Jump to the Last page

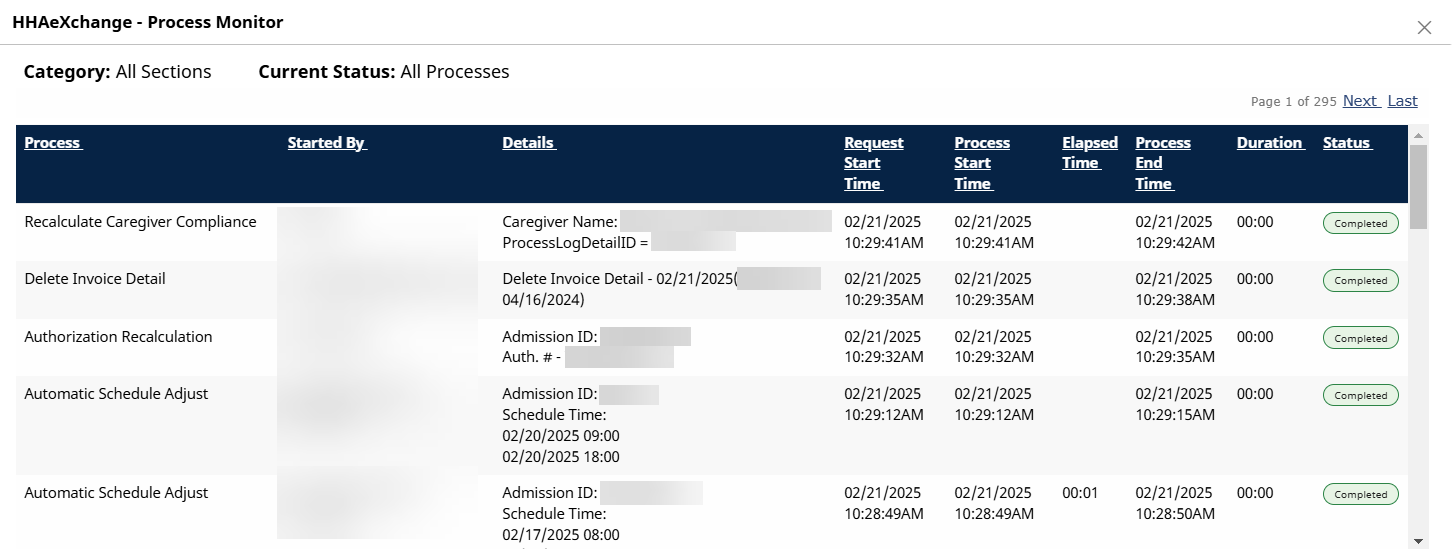[1402, 101]
